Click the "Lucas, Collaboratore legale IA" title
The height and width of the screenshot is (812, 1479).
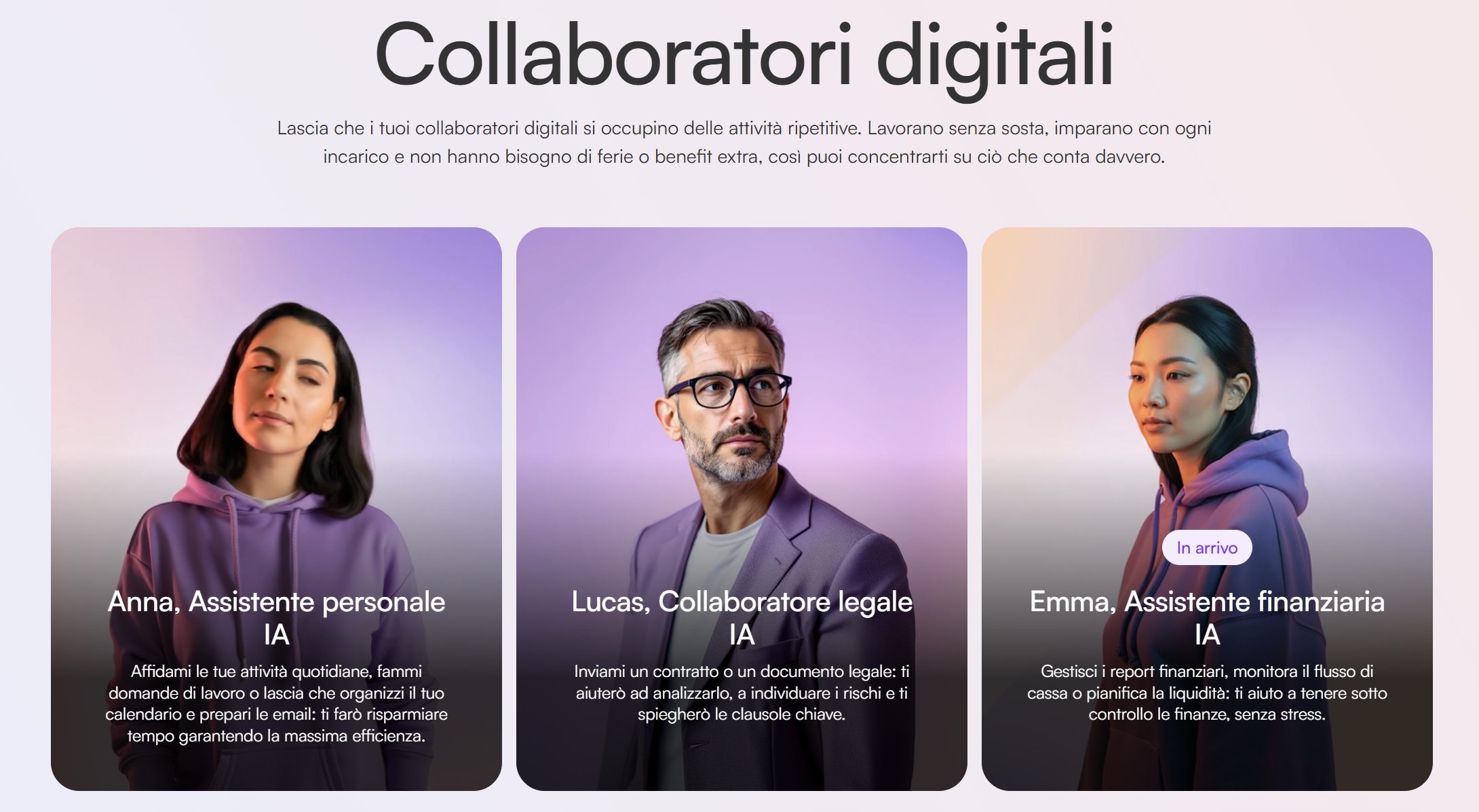742,618
